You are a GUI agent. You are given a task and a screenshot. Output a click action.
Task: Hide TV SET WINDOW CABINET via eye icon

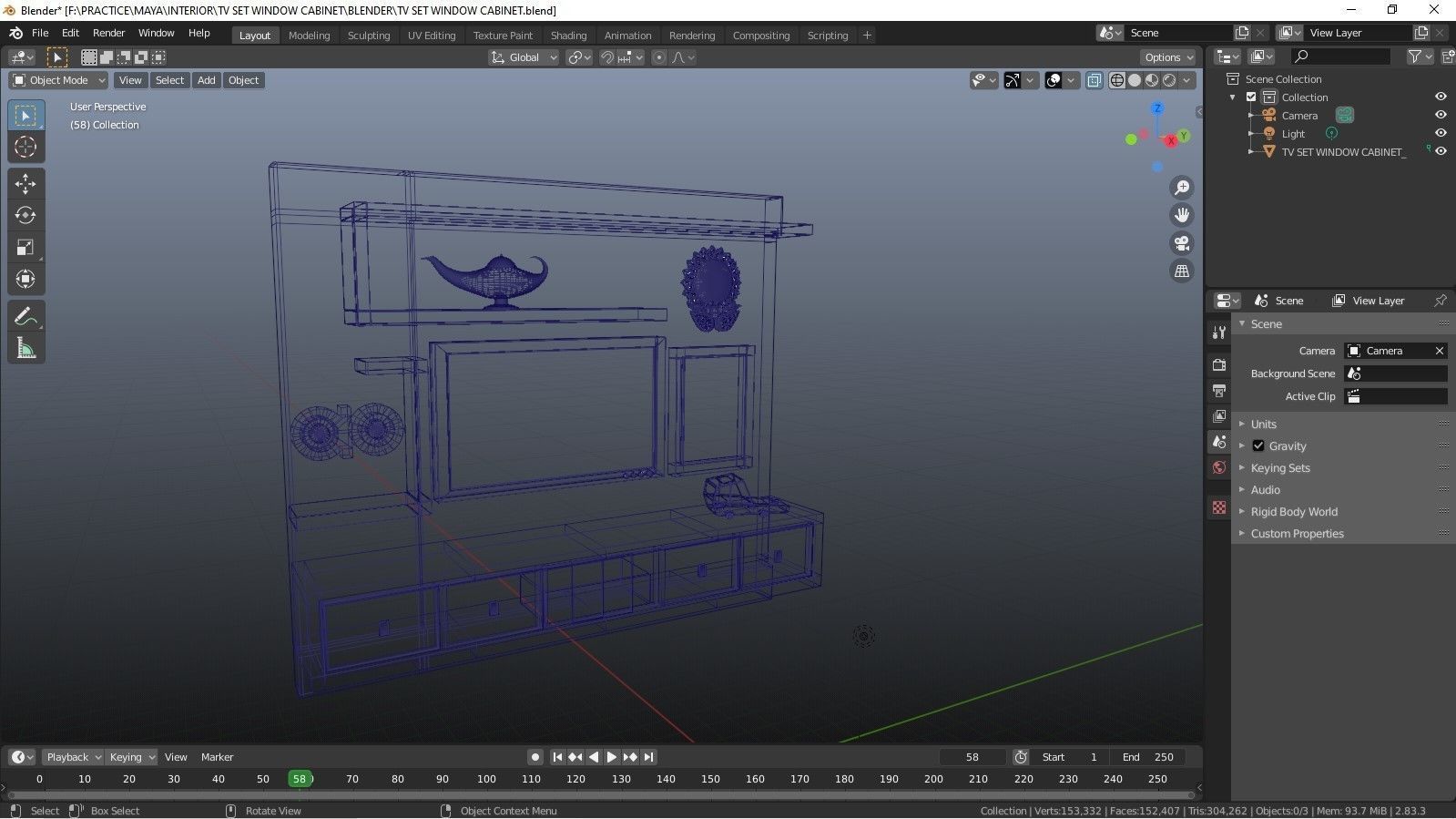(x=1441, y=151)
